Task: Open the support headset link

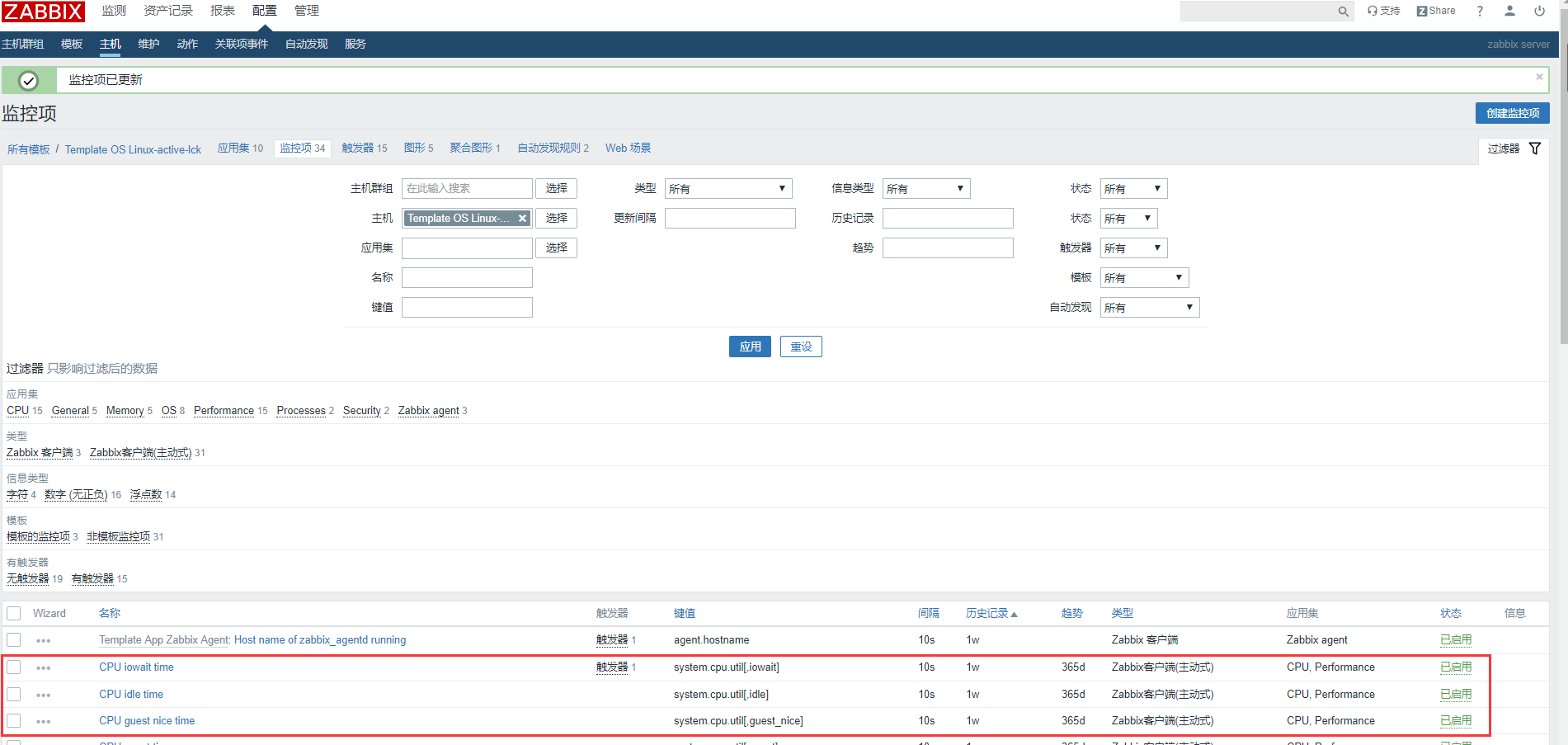Action: [1383, 11]
